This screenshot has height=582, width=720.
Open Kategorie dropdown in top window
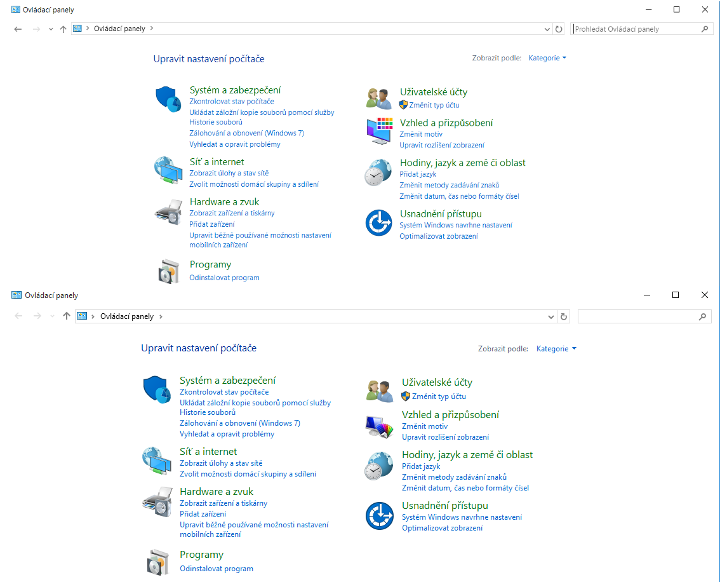(x=547, y=58)
